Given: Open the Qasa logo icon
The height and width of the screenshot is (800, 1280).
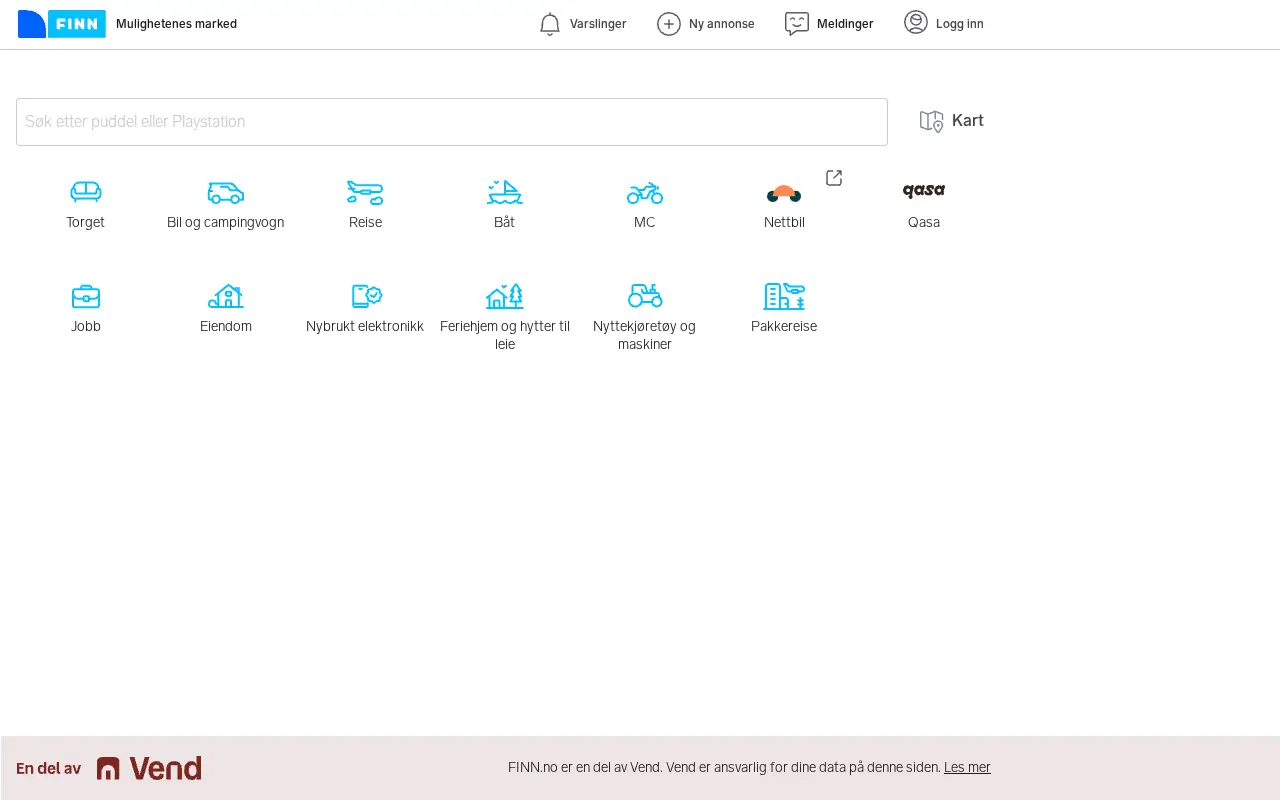Looking at the screenshot, I should [x=924, y=190].
